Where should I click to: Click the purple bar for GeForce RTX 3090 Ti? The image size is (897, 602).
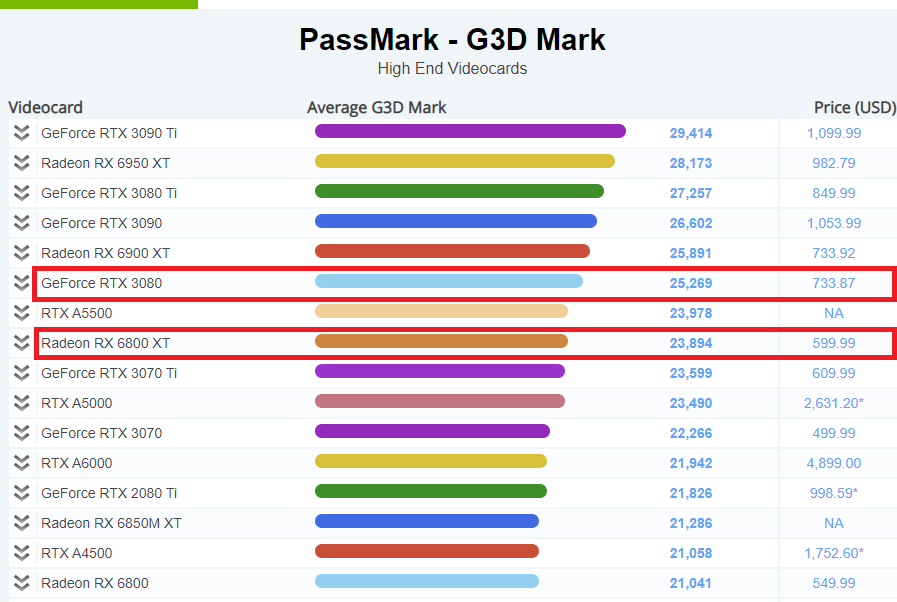tap(470, 131)
